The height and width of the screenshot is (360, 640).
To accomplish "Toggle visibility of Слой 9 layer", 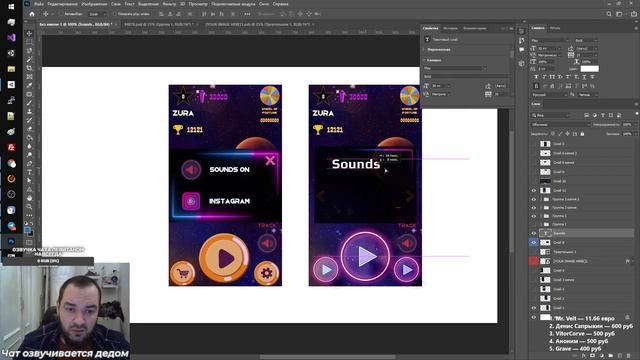I will click(533, 242).
